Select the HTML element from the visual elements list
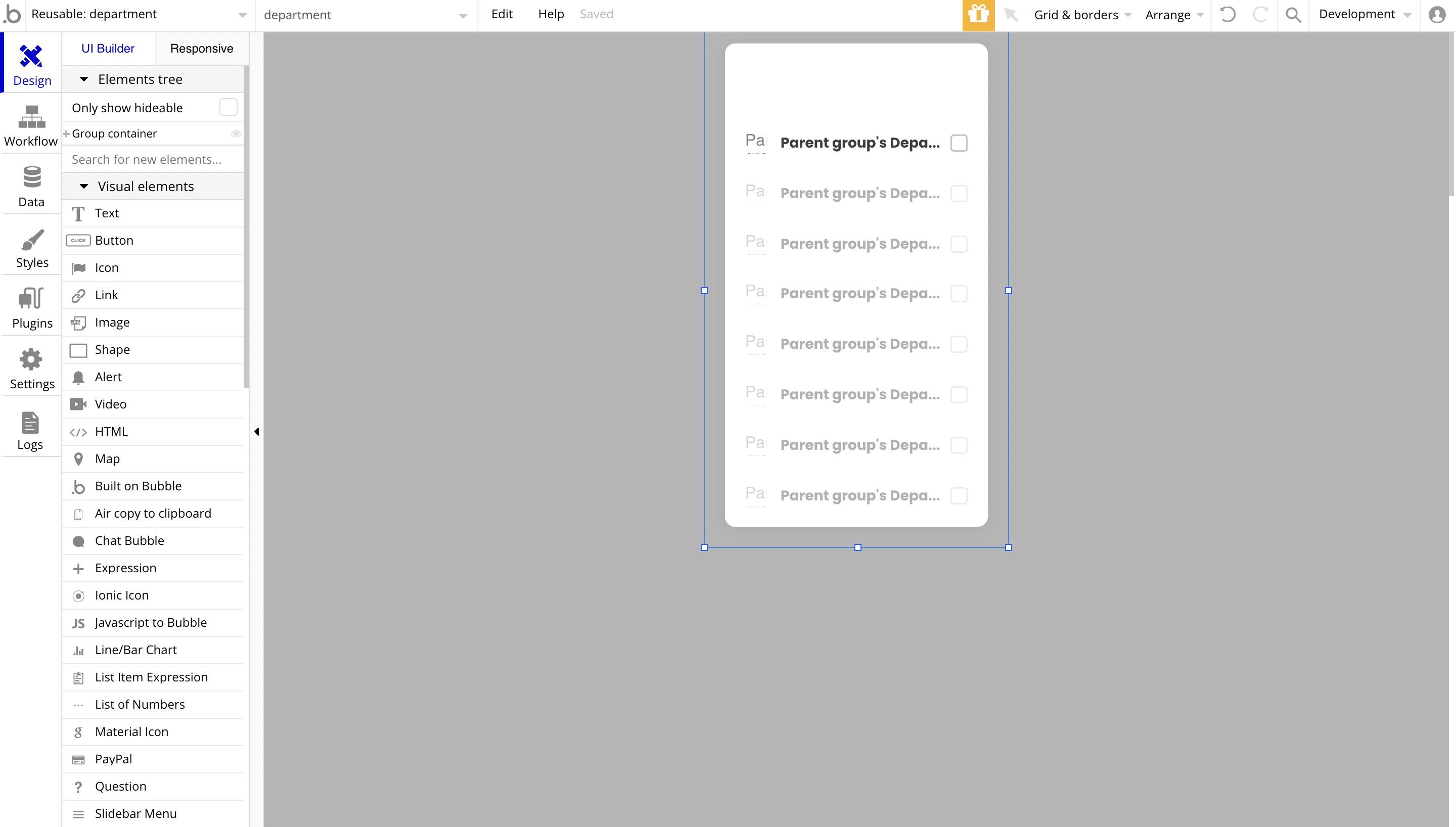This screenshot has height=827, width=1456. [x=111, y=431]
